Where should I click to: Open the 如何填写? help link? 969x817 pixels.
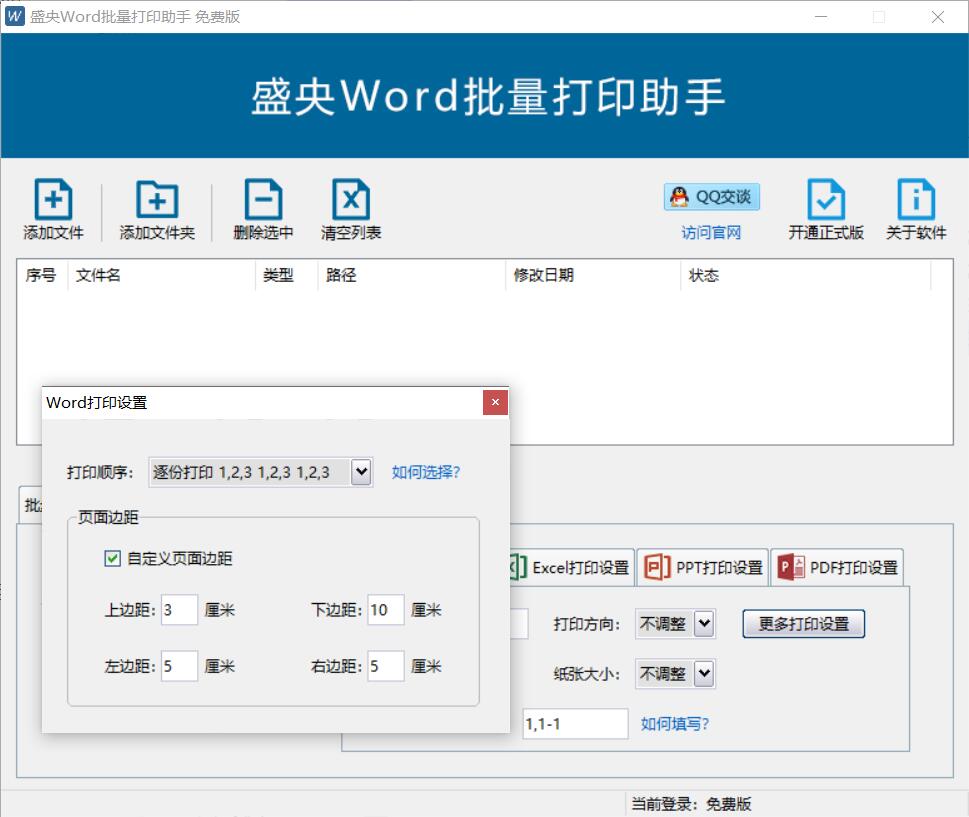click(x=675, y=724)
